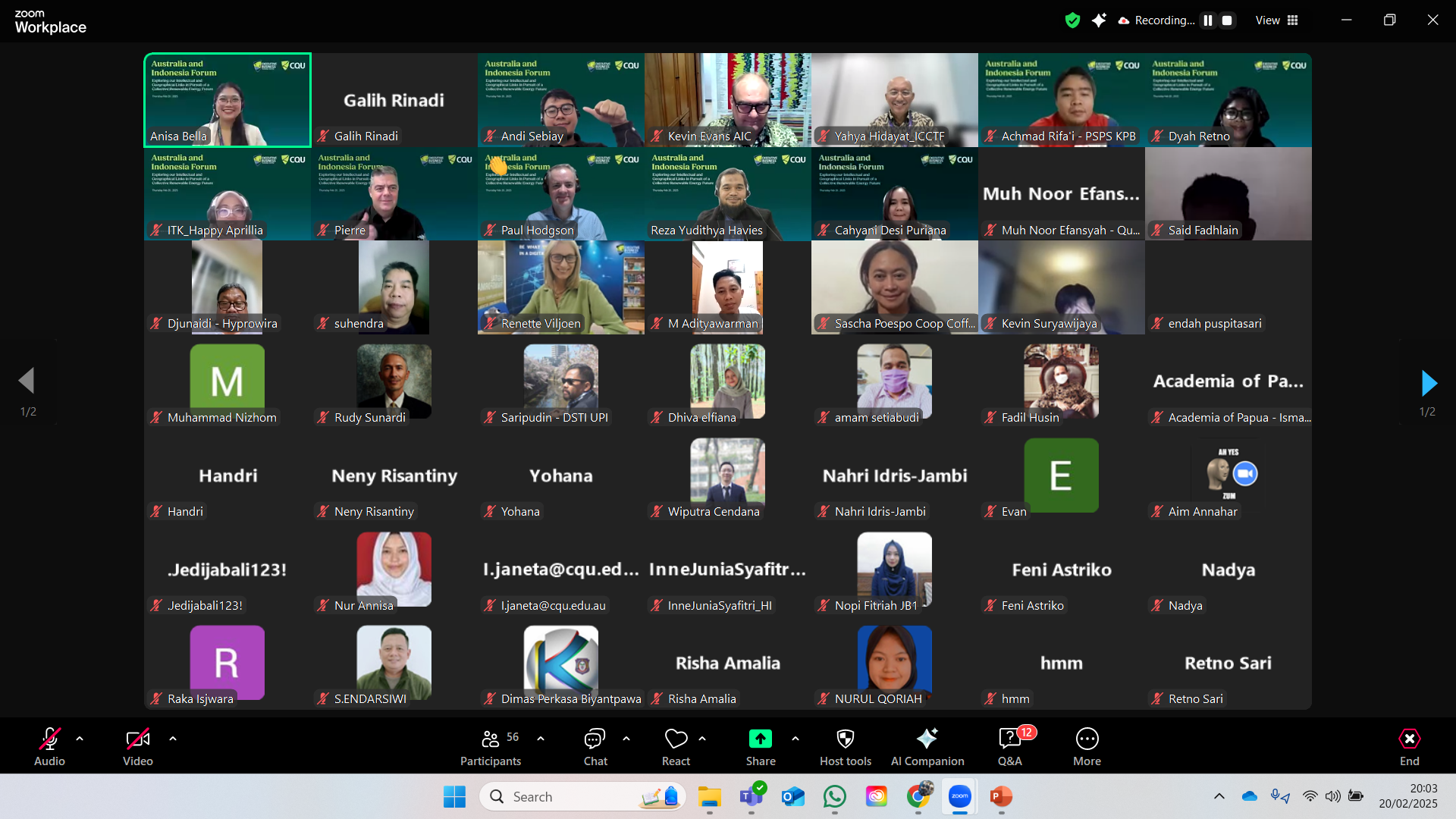Open Host tools shield icon
Screen dimensions: 1456x819
845,739
